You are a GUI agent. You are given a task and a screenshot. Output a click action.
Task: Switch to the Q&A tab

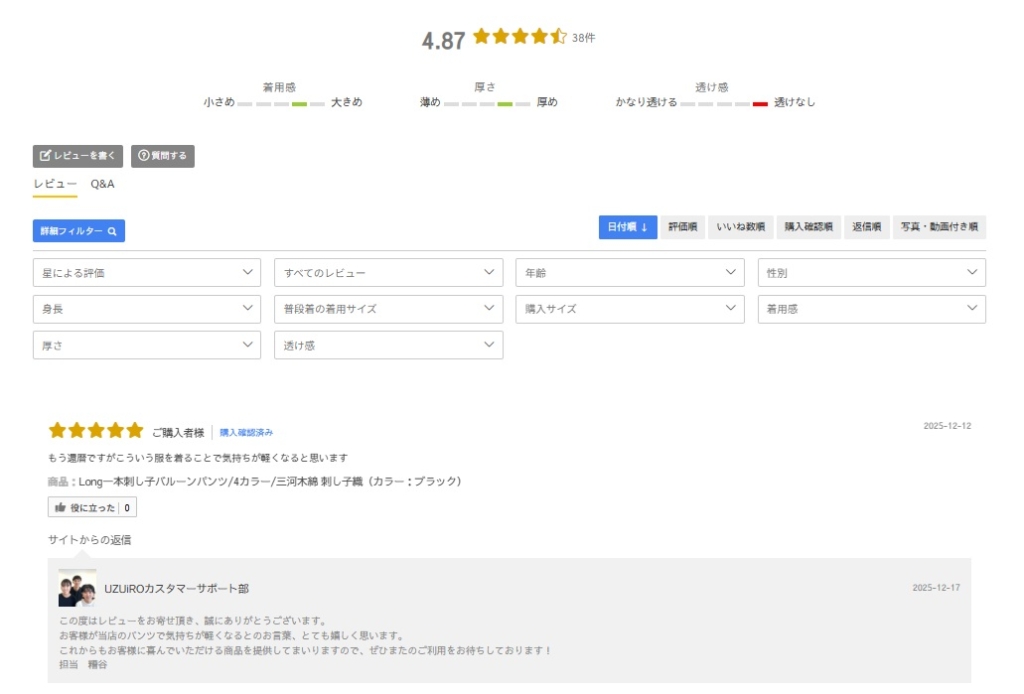pyautogui.click(x=102, y=184)
